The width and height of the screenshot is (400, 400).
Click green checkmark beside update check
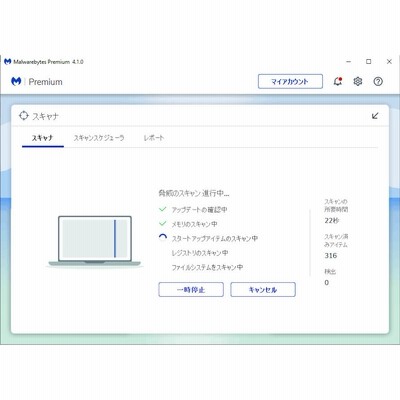163,209
